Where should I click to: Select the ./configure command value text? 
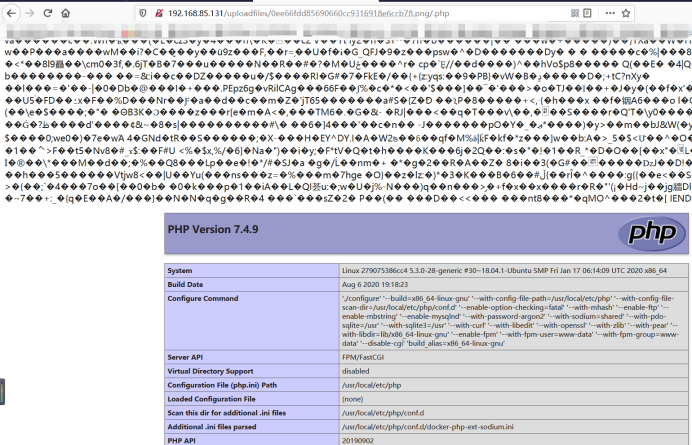point(511,321)
